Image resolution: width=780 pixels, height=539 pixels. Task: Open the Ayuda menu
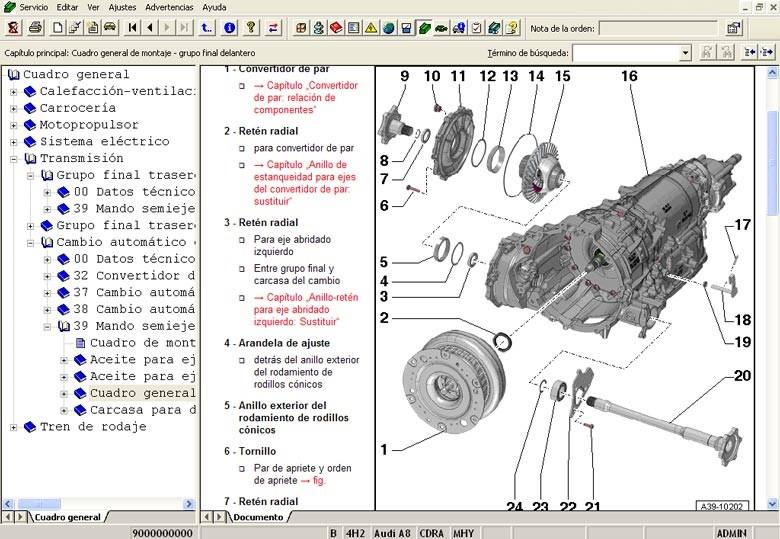pos(214,7)
